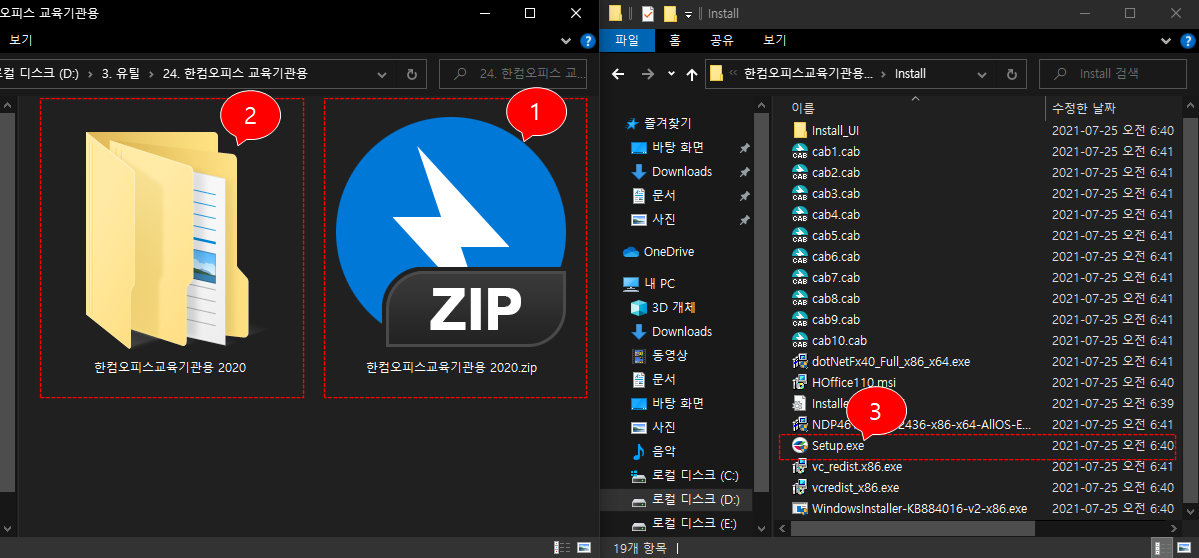
Task: Click horizontal scrollbar in Install file list
Action: pyautogui.click(x=912, y=528)
